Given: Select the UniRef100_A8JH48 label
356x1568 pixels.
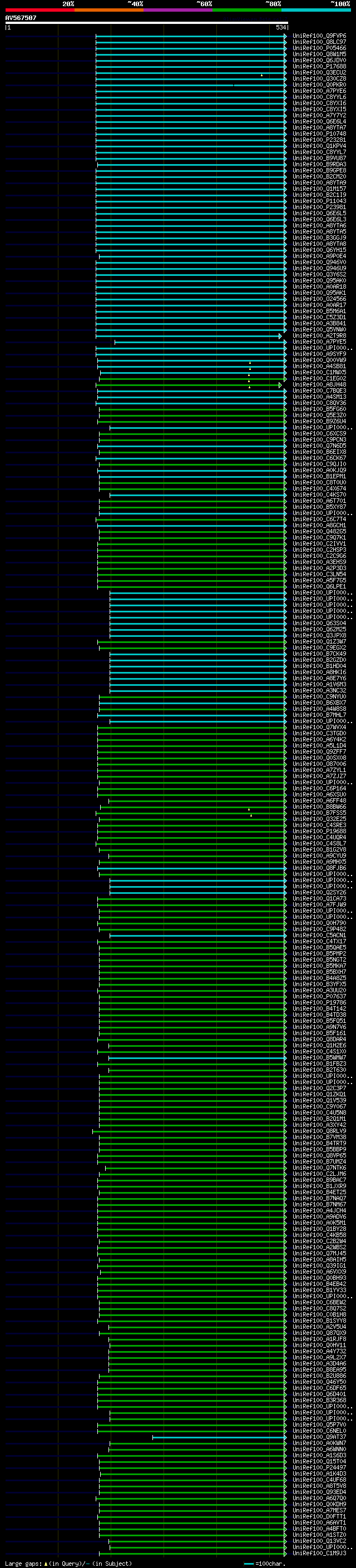Looking at the screenshot, I should click(x=319, y=385).
